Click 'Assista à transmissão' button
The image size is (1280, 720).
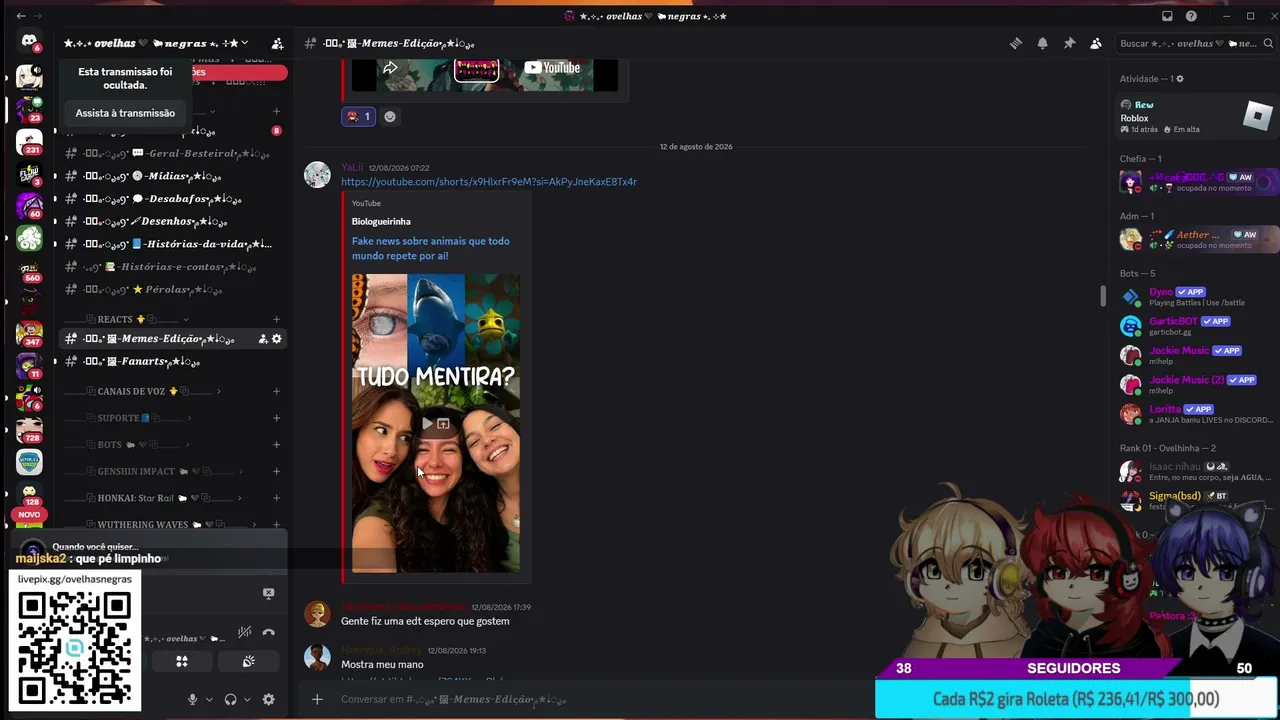(125, 113)
